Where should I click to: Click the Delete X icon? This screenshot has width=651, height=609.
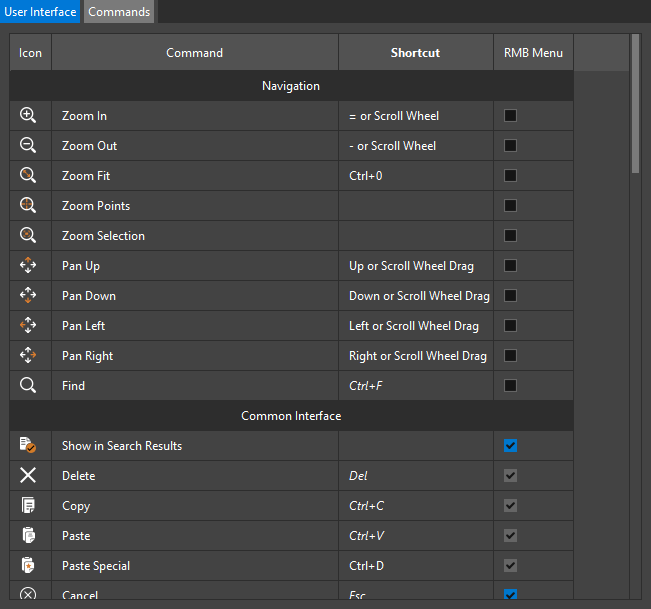[28, 475]
